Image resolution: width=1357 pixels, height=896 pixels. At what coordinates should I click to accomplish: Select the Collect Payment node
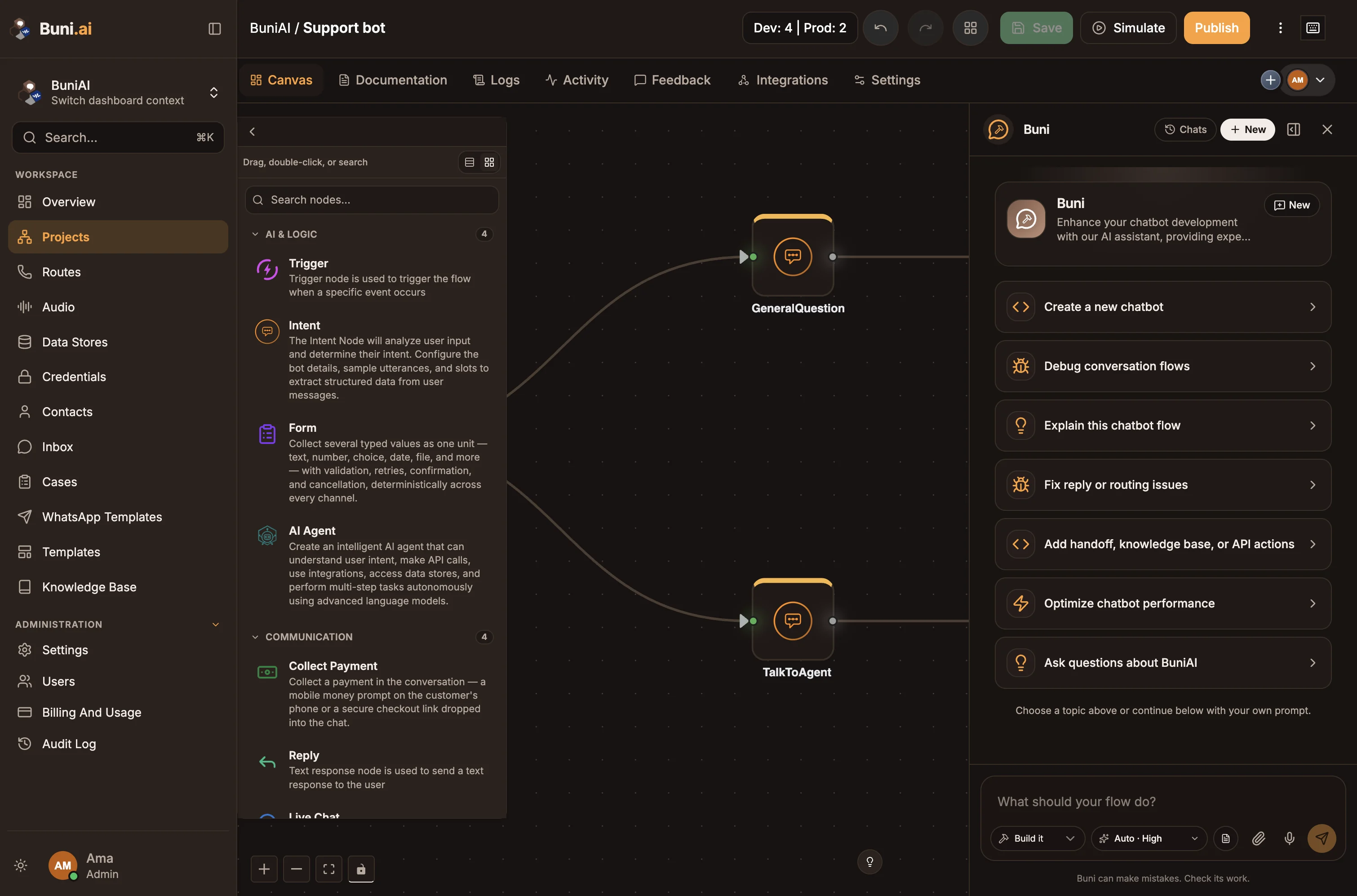tap(372, 694)
